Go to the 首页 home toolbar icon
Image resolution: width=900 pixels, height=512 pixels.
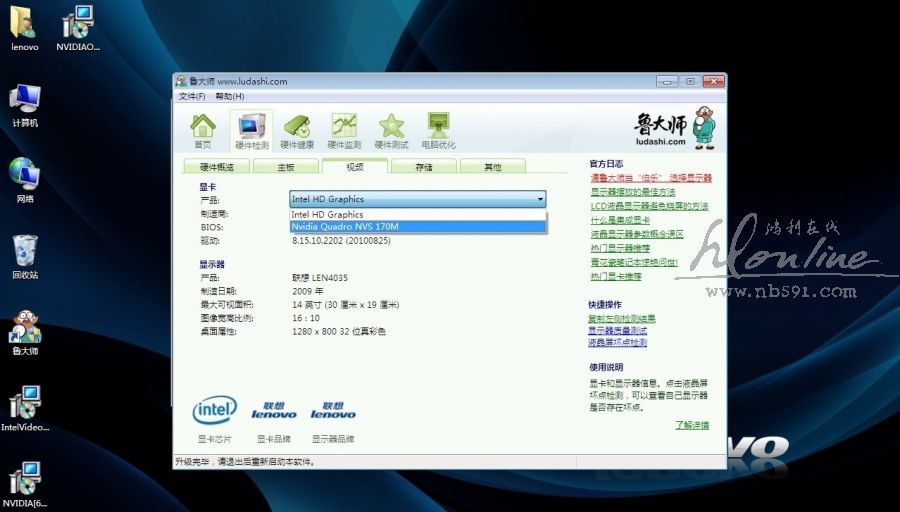click(x=203, y=131)
